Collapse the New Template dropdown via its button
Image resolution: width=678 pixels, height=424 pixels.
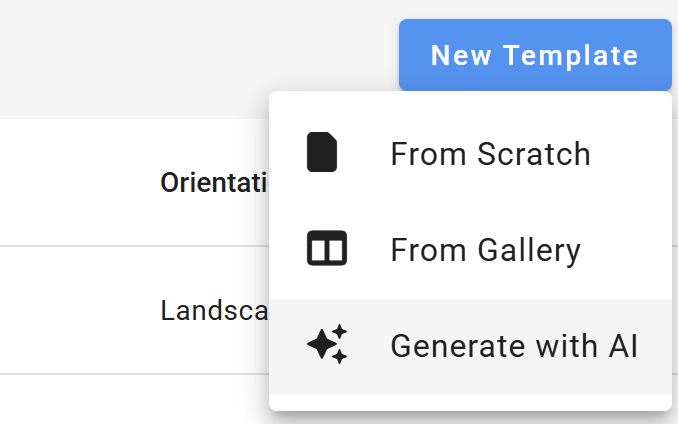pos(535,55)
